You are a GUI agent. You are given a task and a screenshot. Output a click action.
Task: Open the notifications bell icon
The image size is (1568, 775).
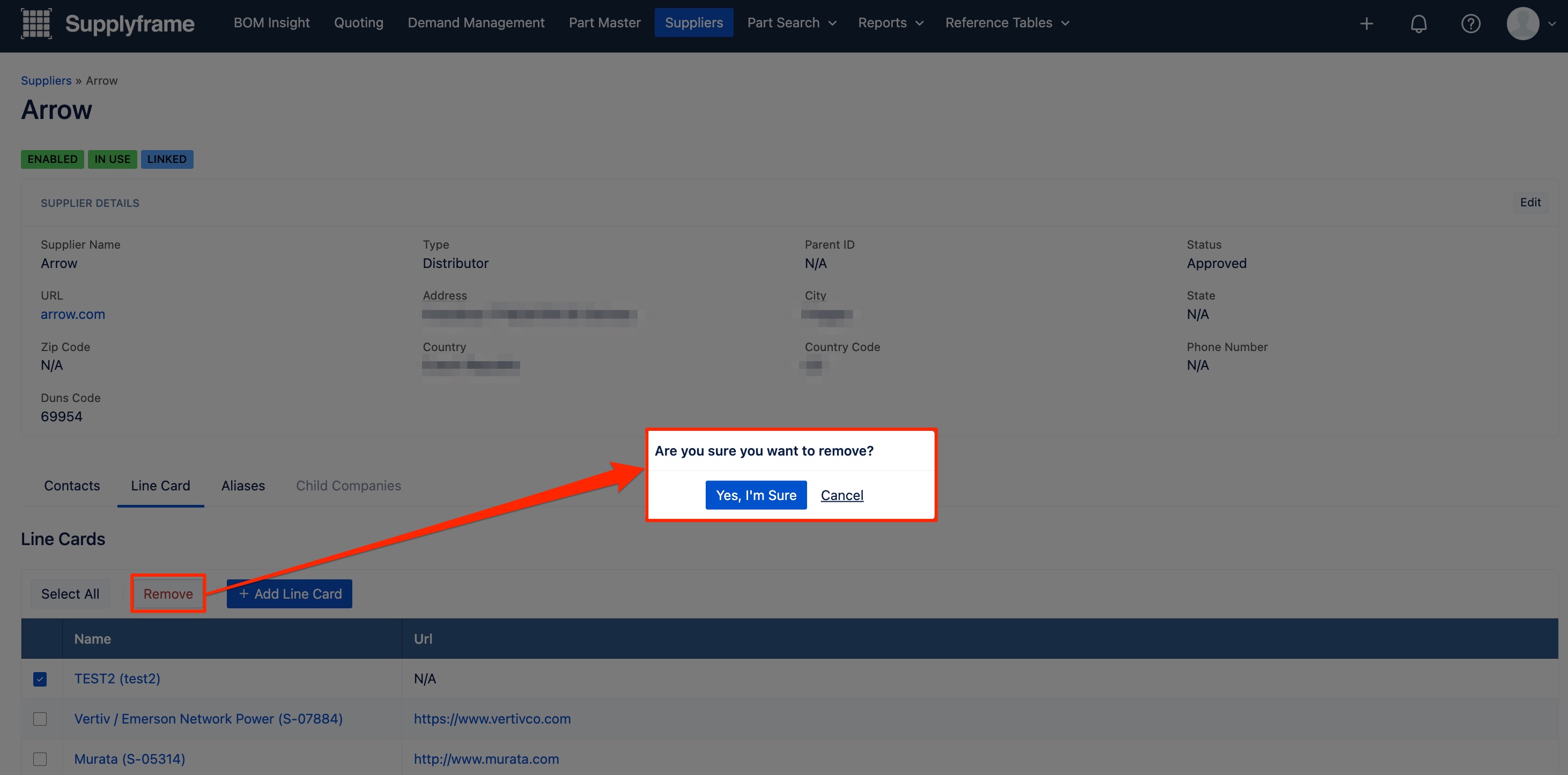[1418, 23]
